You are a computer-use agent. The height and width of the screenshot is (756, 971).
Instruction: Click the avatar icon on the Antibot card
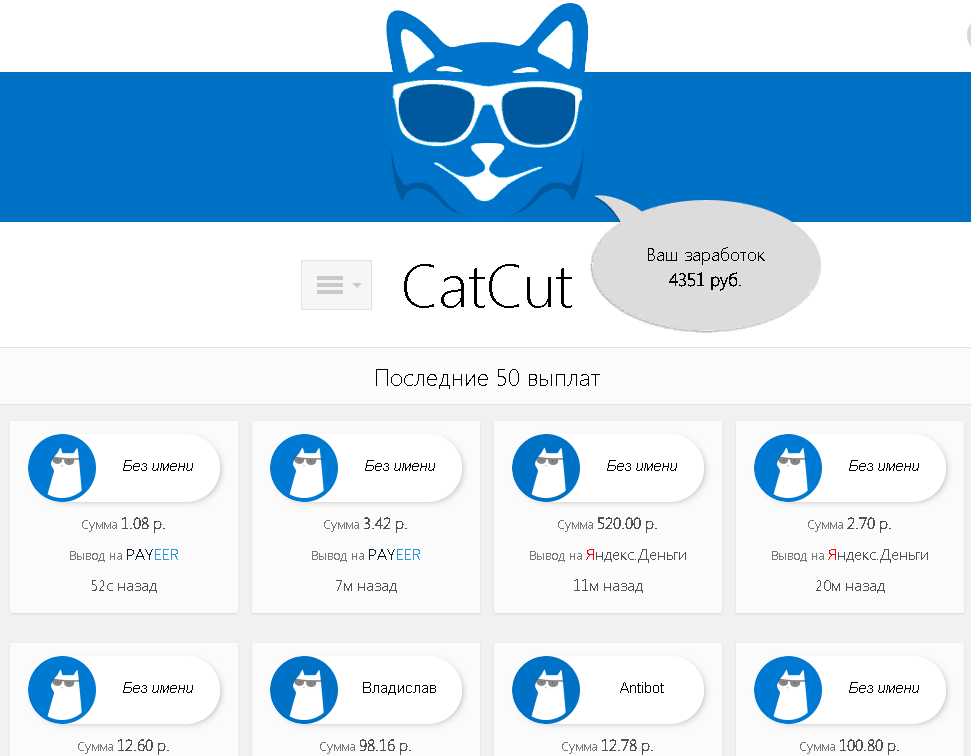(x=546, y=690)
